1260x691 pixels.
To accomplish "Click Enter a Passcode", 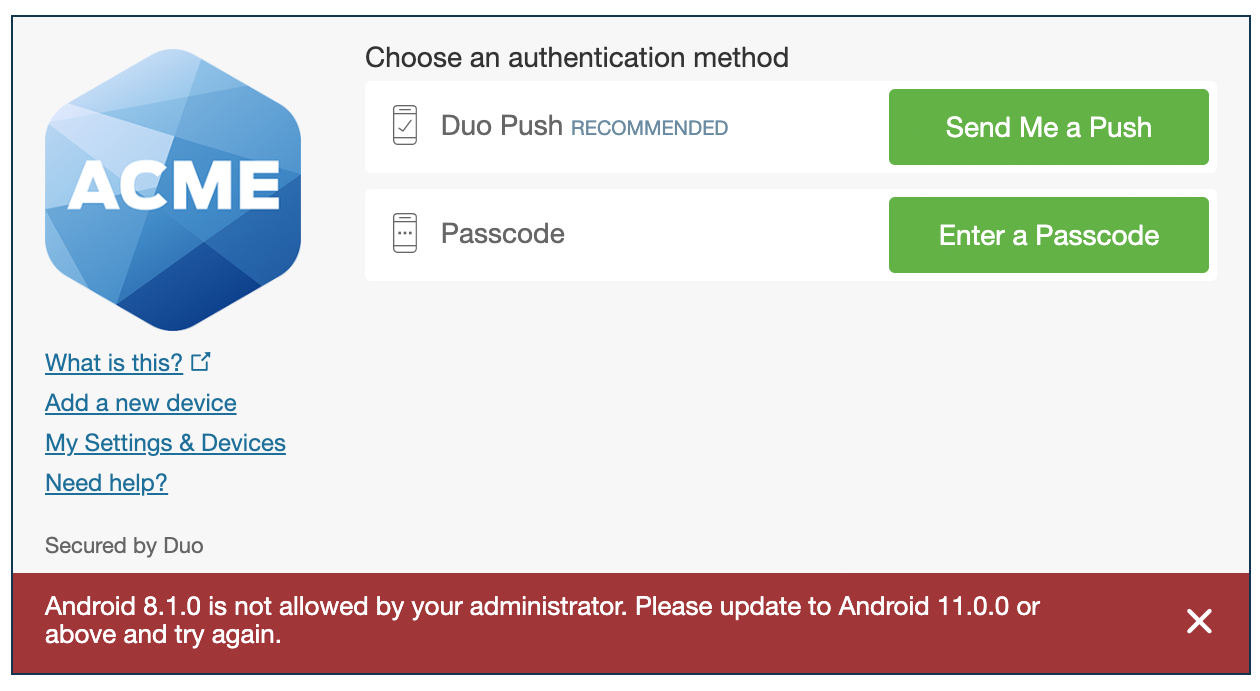I will pyautogui.click(x=1048, y=235).
